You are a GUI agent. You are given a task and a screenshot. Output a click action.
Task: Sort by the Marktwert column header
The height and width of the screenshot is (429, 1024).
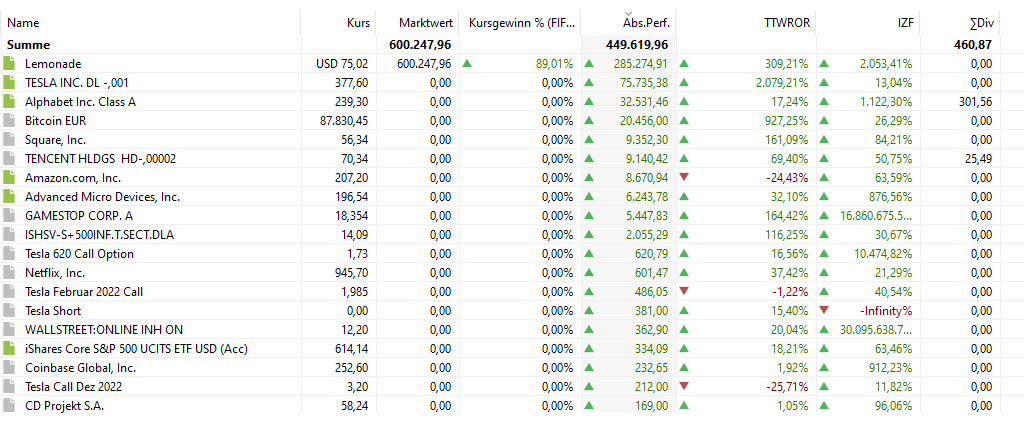425,23
